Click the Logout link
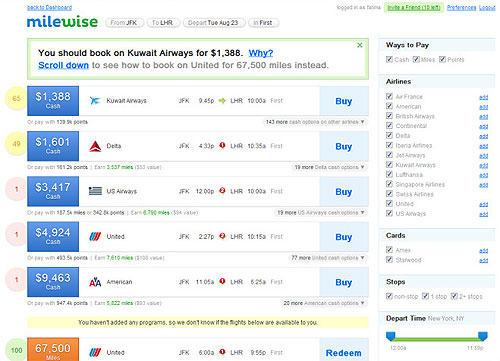500x361 pixels. click(487, 7)
